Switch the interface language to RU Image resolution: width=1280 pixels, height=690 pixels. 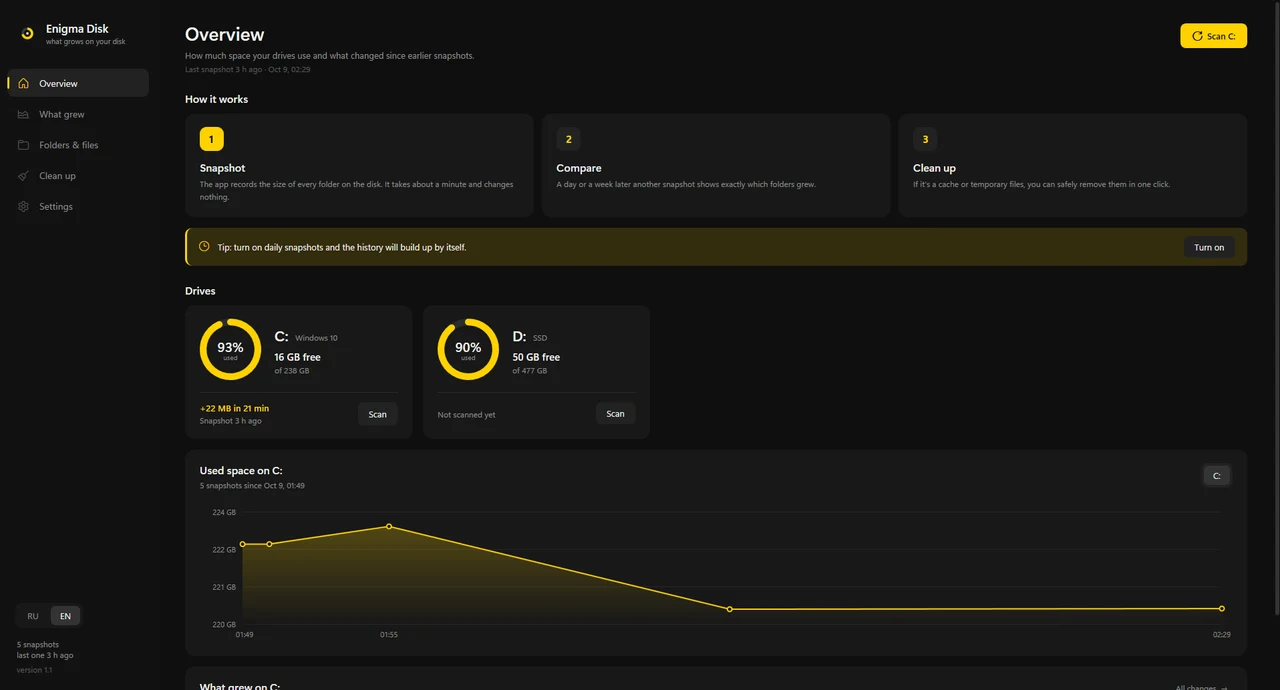click(x=33, y=616)
